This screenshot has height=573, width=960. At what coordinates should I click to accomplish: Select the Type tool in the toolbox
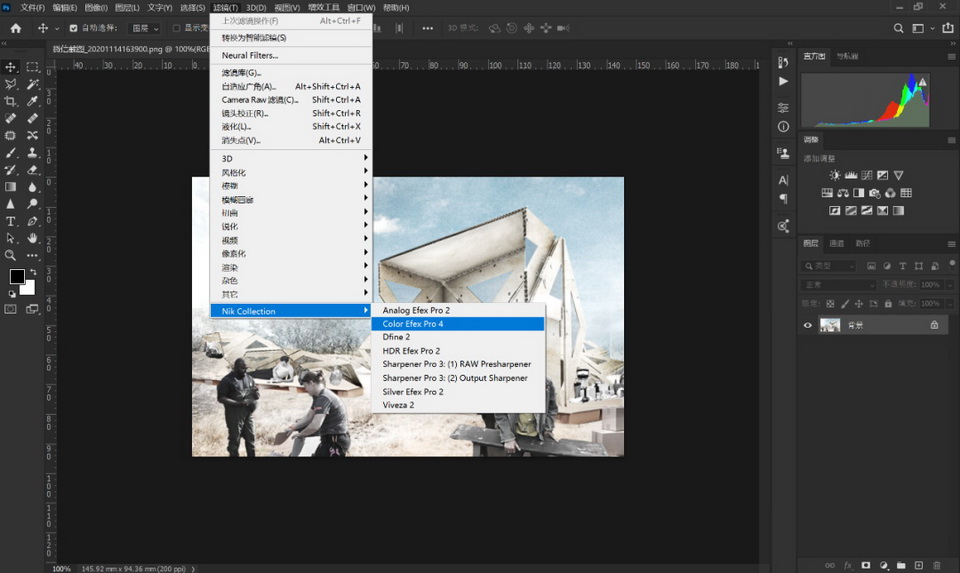coord(11,221)
